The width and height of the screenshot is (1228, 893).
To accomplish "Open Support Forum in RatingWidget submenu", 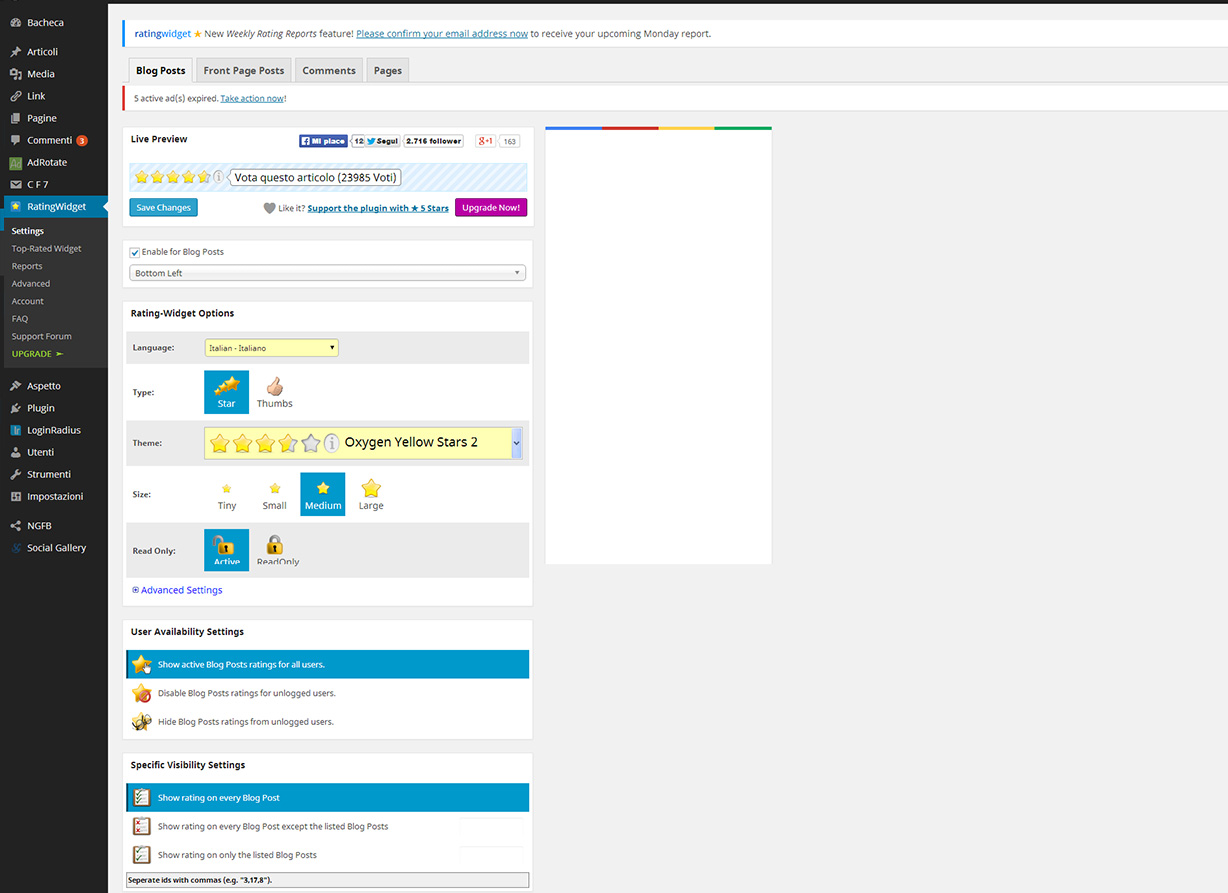I will [42, 336].
